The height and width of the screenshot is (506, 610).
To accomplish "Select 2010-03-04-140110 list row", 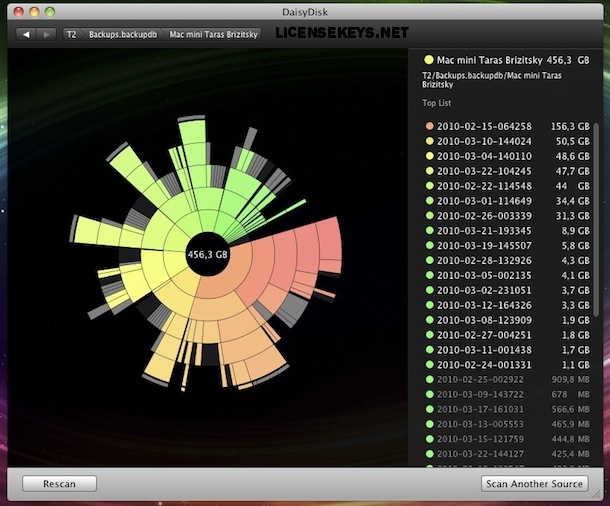I will pos(507,156).
